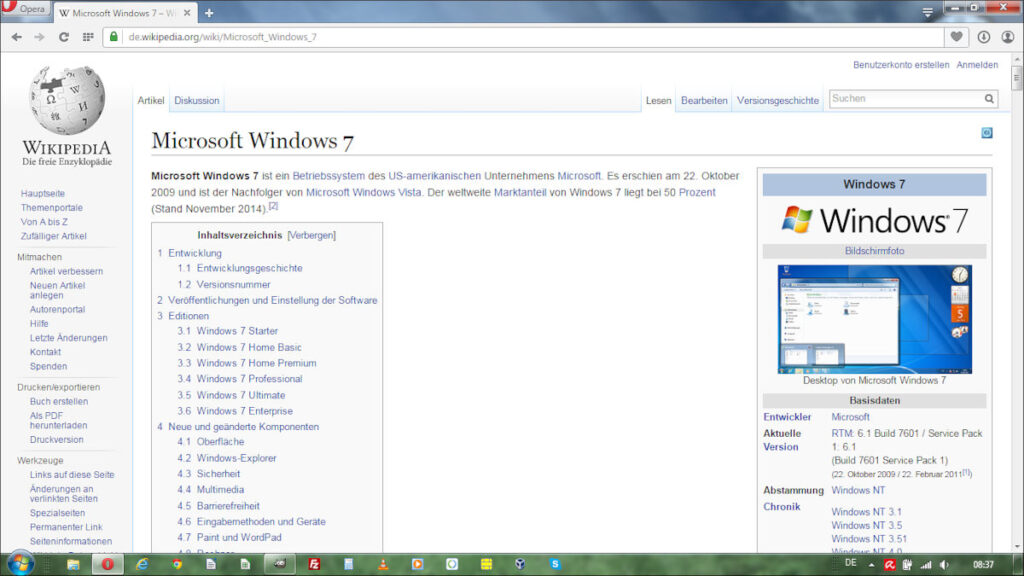Open the Speed Dial grid icon

tap(88, 37)
